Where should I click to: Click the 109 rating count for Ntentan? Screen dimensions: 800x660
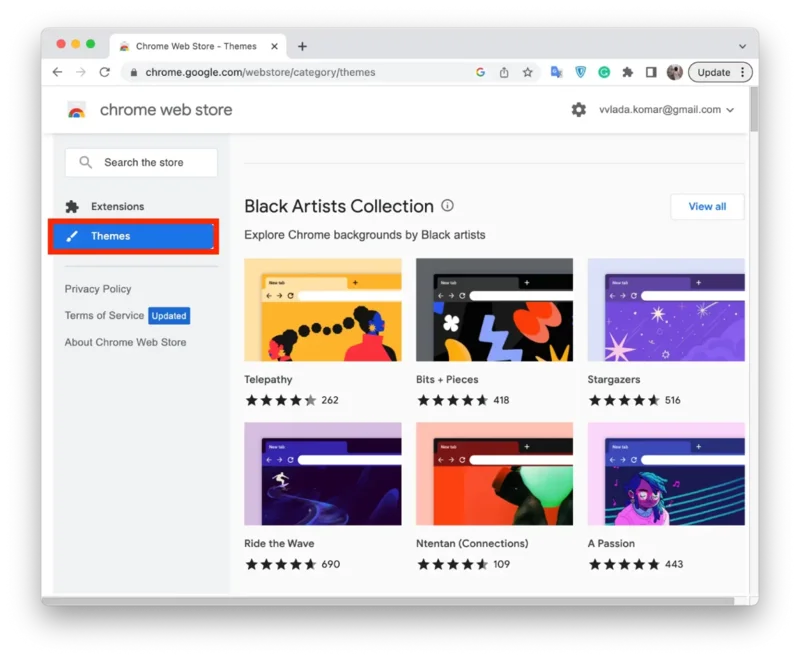502,564
